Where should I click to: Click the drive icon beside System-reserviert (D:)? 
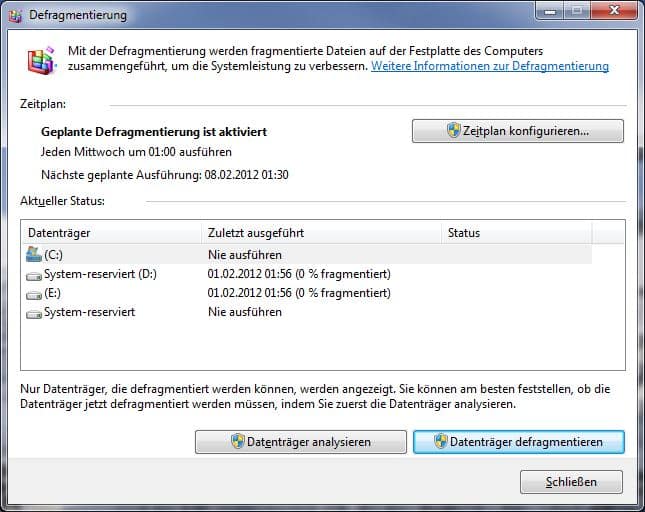34,276
